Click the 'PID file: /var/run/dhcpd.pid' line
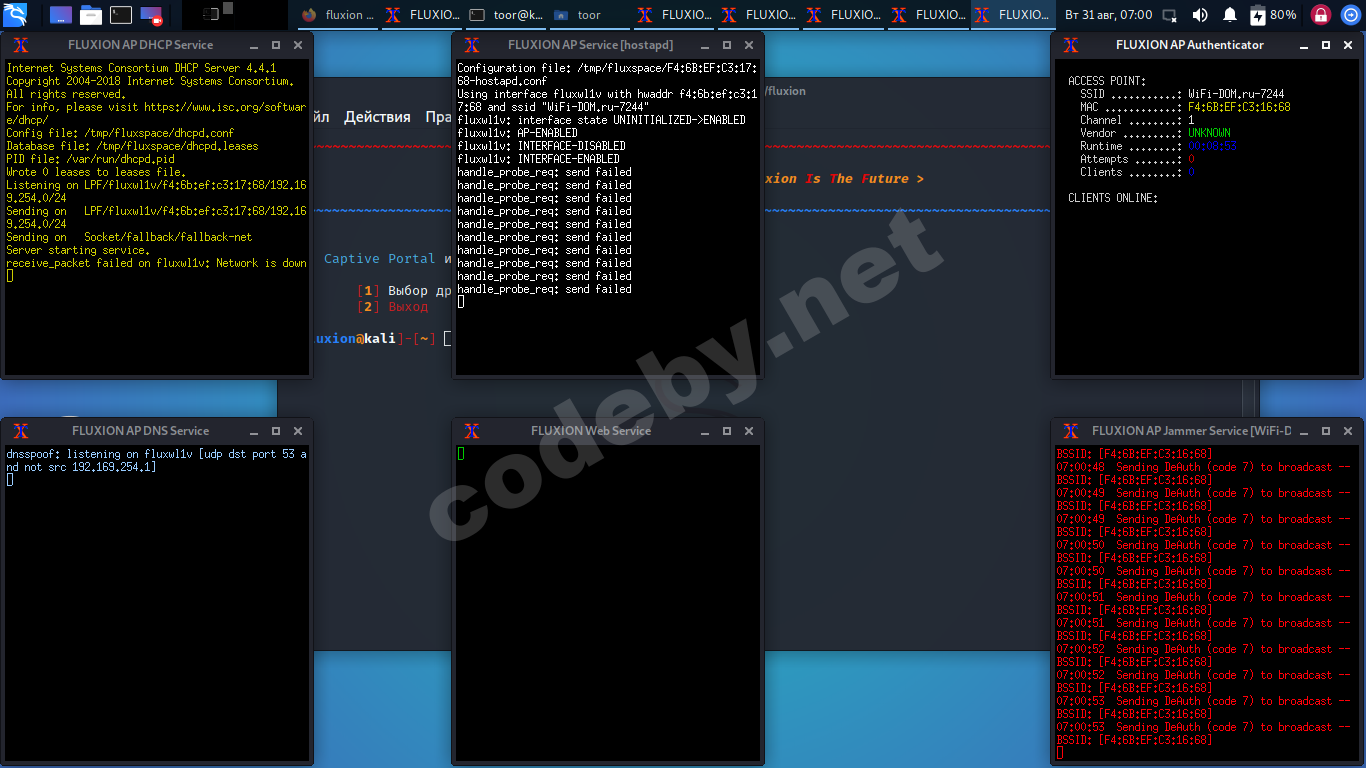 pyautogui.click(x=90, y=159)
